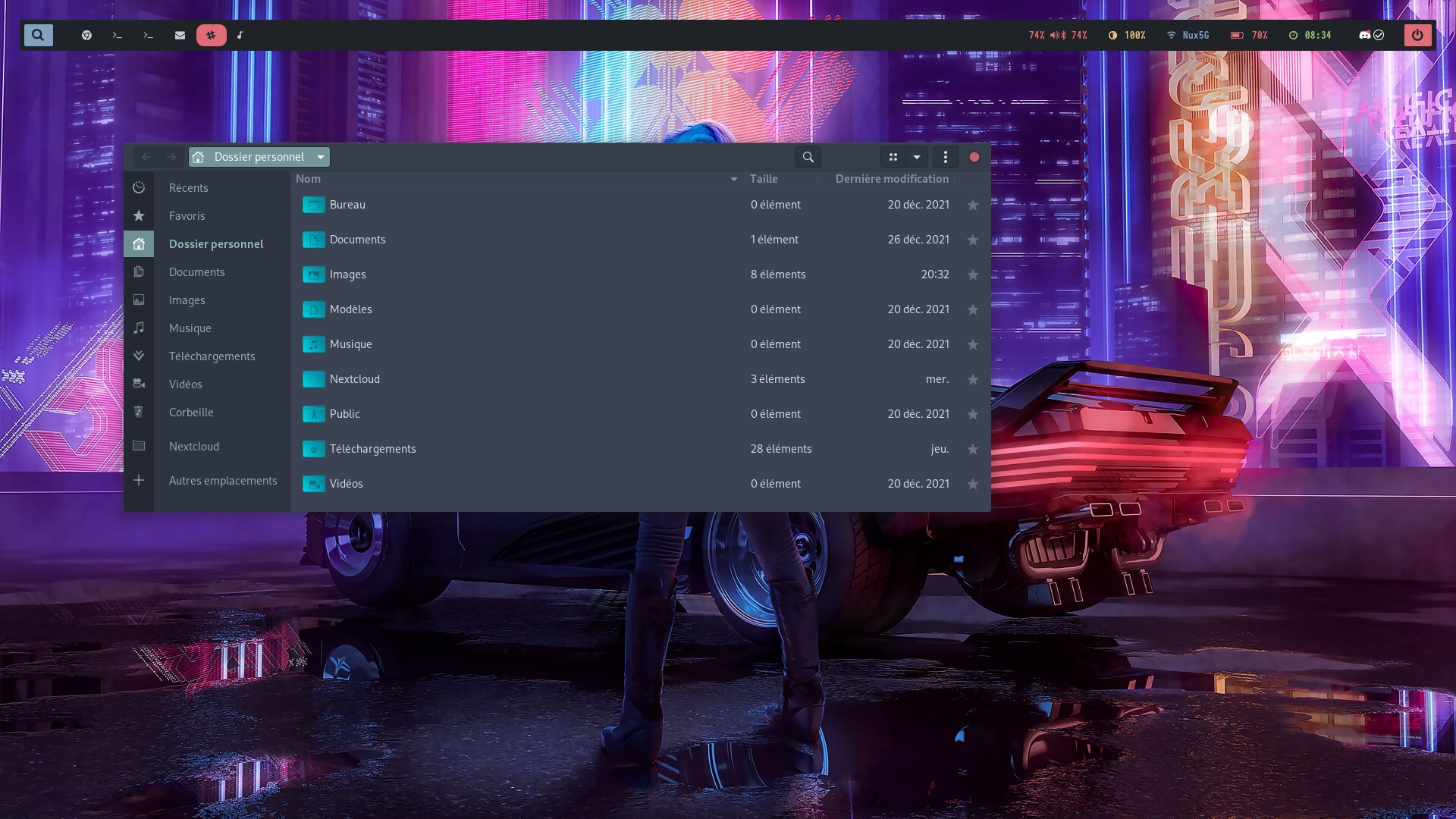Click the power button in the top bar
1456x819 pixels.
pos(1417,35)
